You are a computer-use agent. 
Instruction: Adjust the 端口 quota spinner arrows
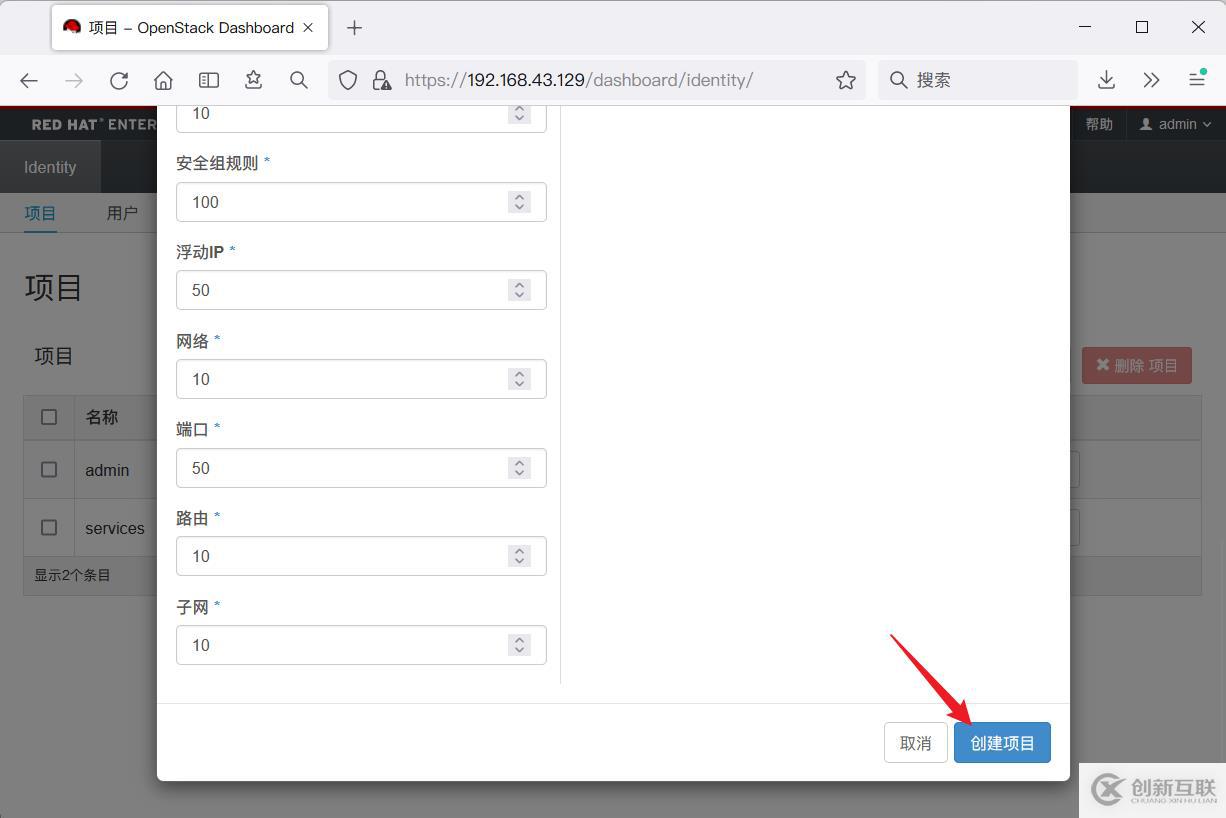(x=519, y=468)
